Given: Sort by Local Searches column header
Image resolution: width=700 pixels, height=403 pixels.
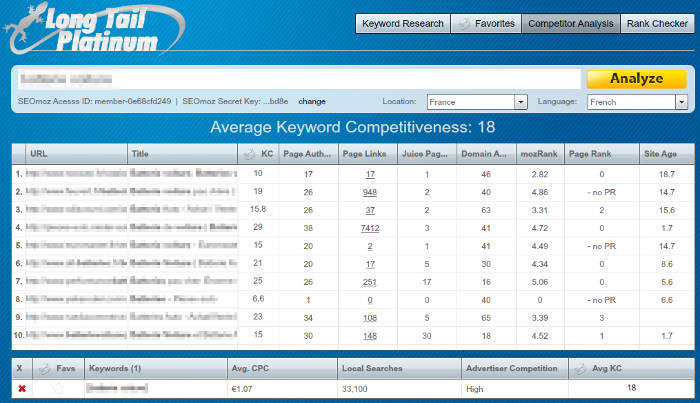Looking at the screenshot, I should click(399, 369).
